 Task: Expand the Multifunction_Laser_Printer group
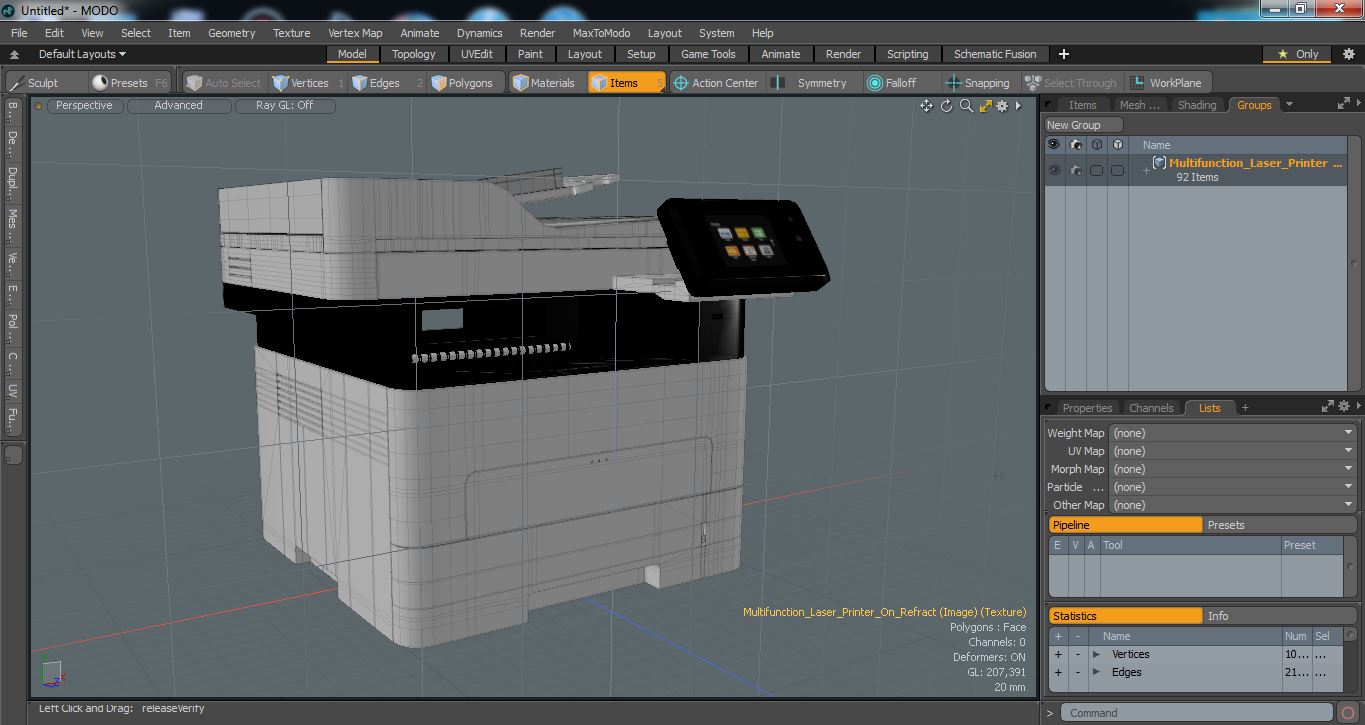[x=1146, y=170]
